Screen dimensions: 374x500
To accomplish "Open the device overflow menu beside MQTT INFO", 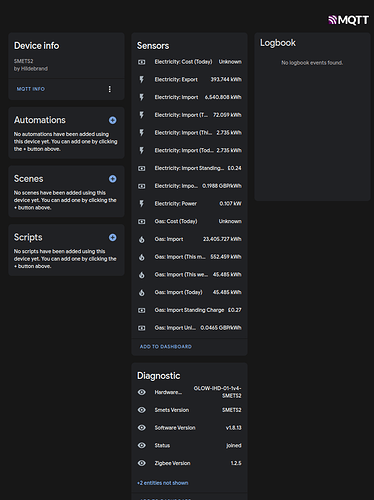I will pyautogui.click(x=110, y=89).
